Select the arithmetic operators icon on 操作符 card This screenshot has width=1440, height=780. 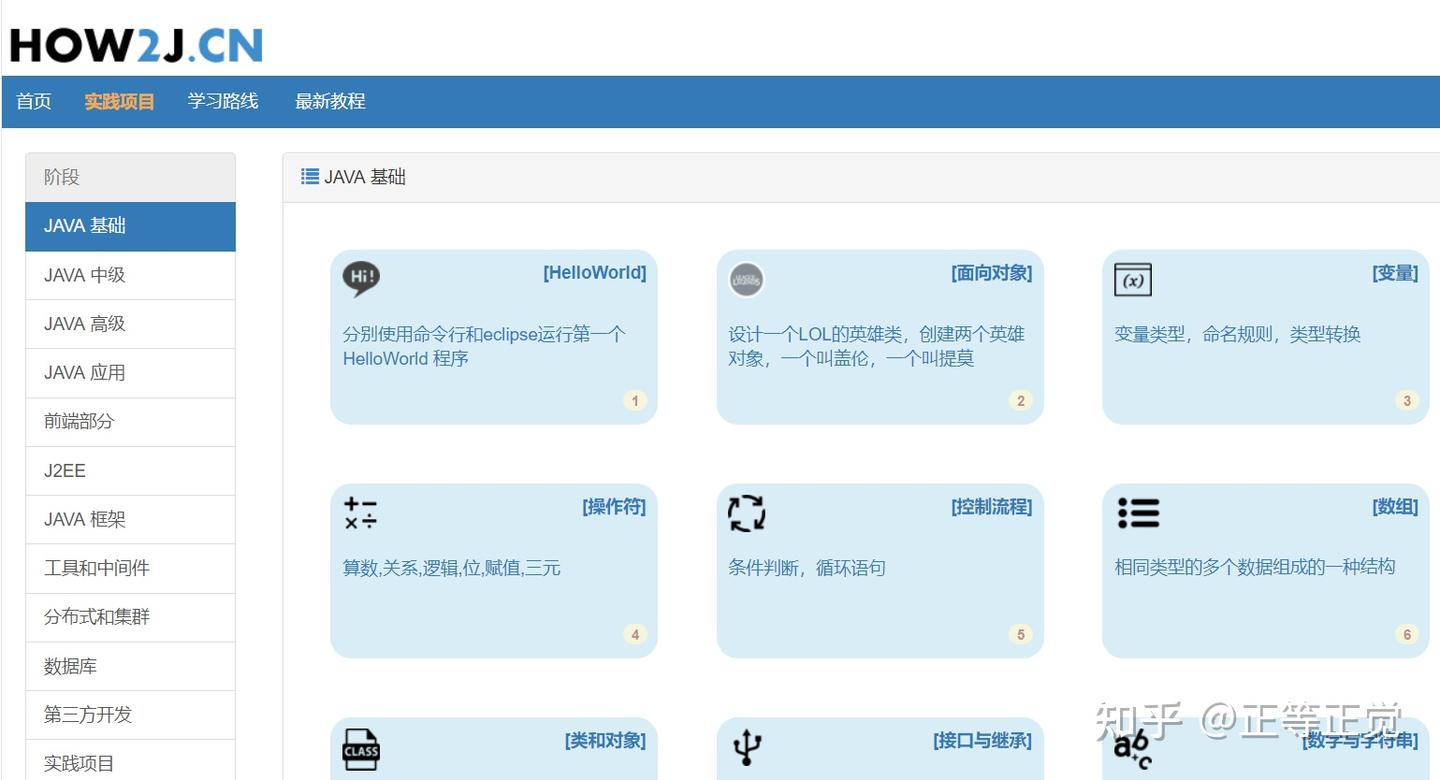click(360, 513)
